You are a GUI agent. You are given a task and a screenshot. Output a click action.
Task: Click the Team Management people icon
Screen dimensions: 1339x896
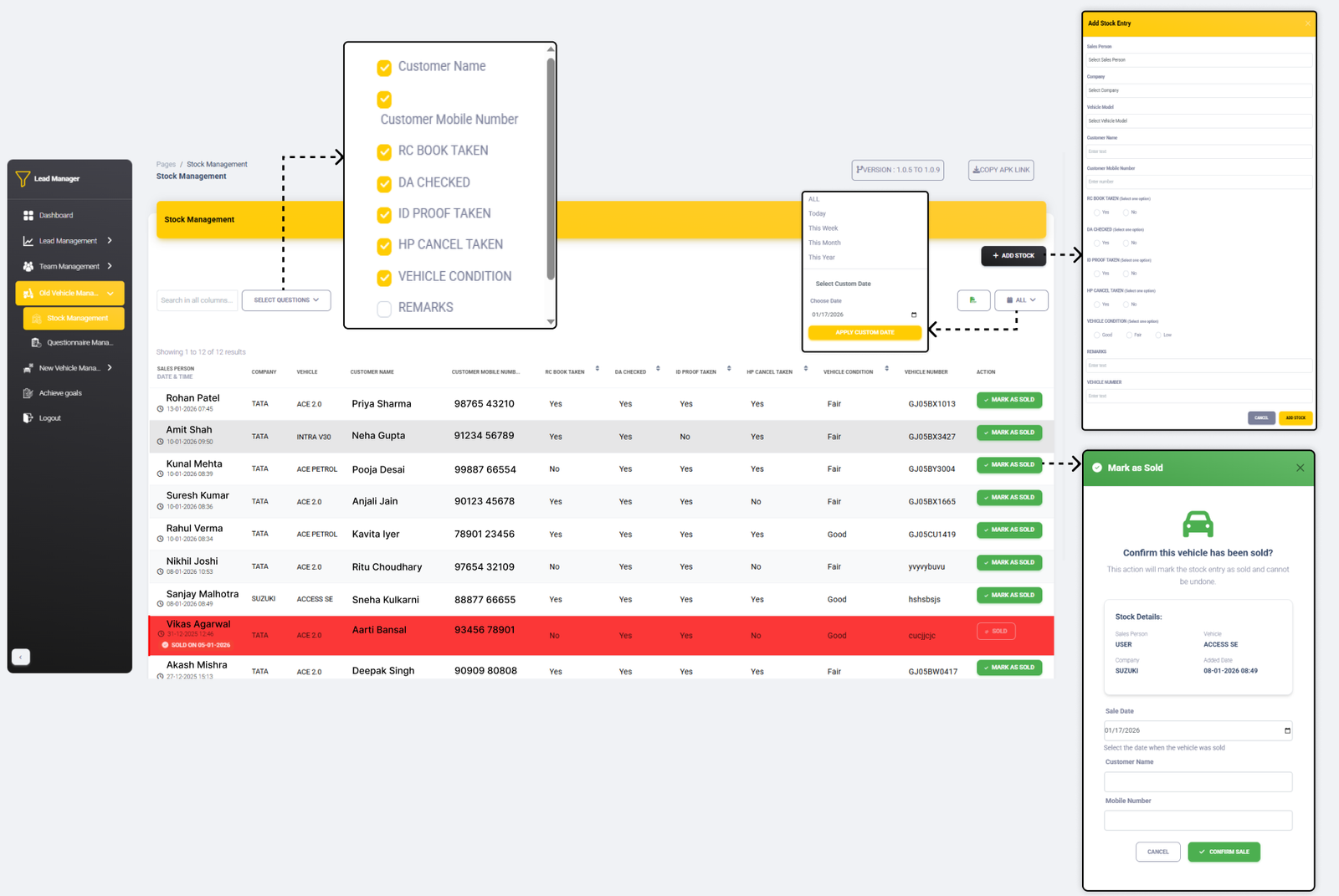[x=28, y=267]
